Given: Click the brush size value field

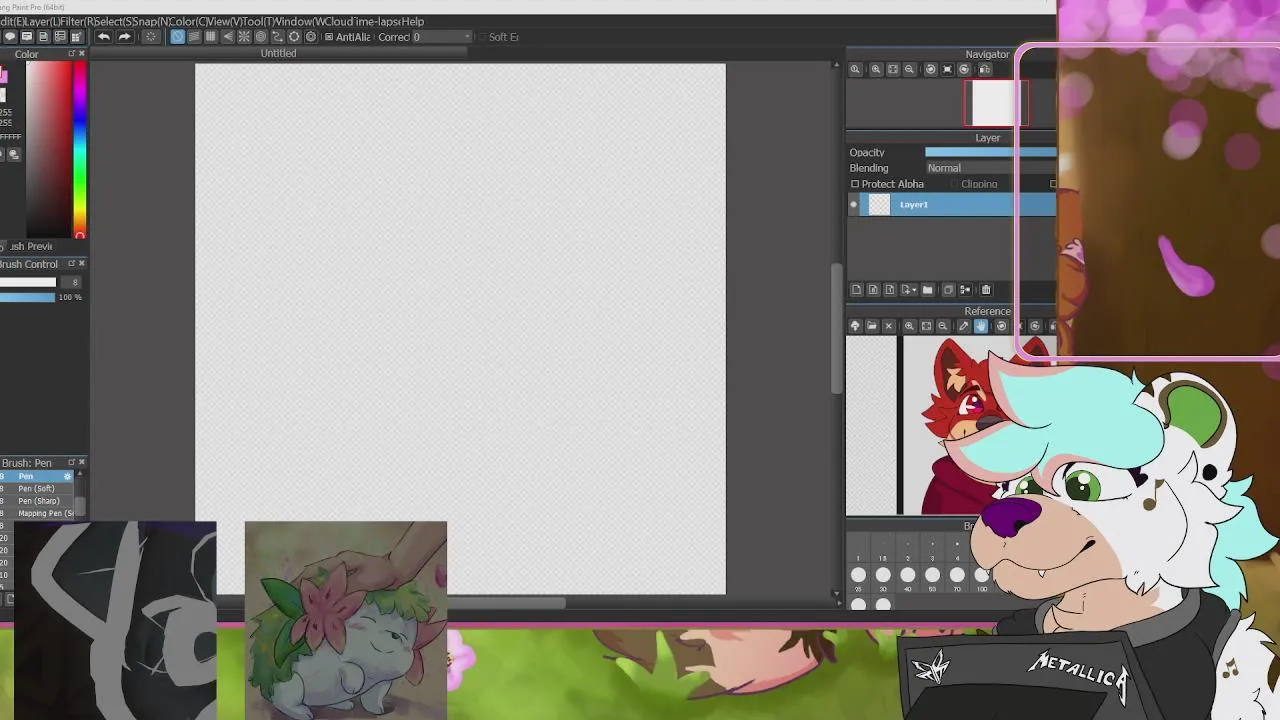Looking at the screenshot, I should [x=69, y=282].
